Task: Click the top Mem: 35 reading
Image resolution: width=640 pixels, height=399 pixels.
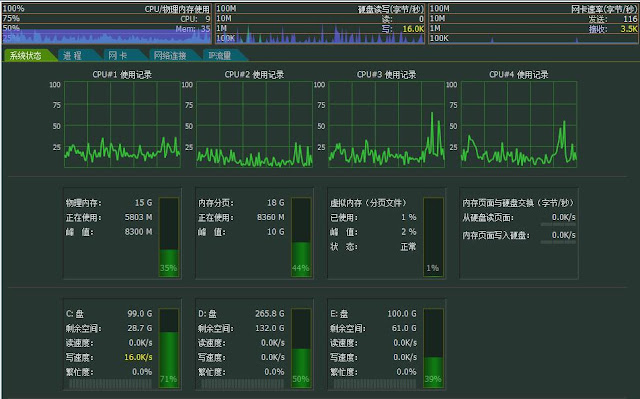Action: click(x=193, y=29)
